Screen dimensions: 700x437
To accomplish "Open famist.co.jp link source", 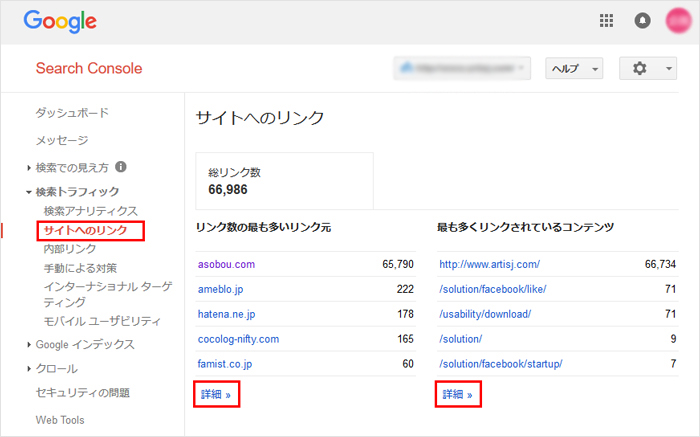I will pos(225,364).
